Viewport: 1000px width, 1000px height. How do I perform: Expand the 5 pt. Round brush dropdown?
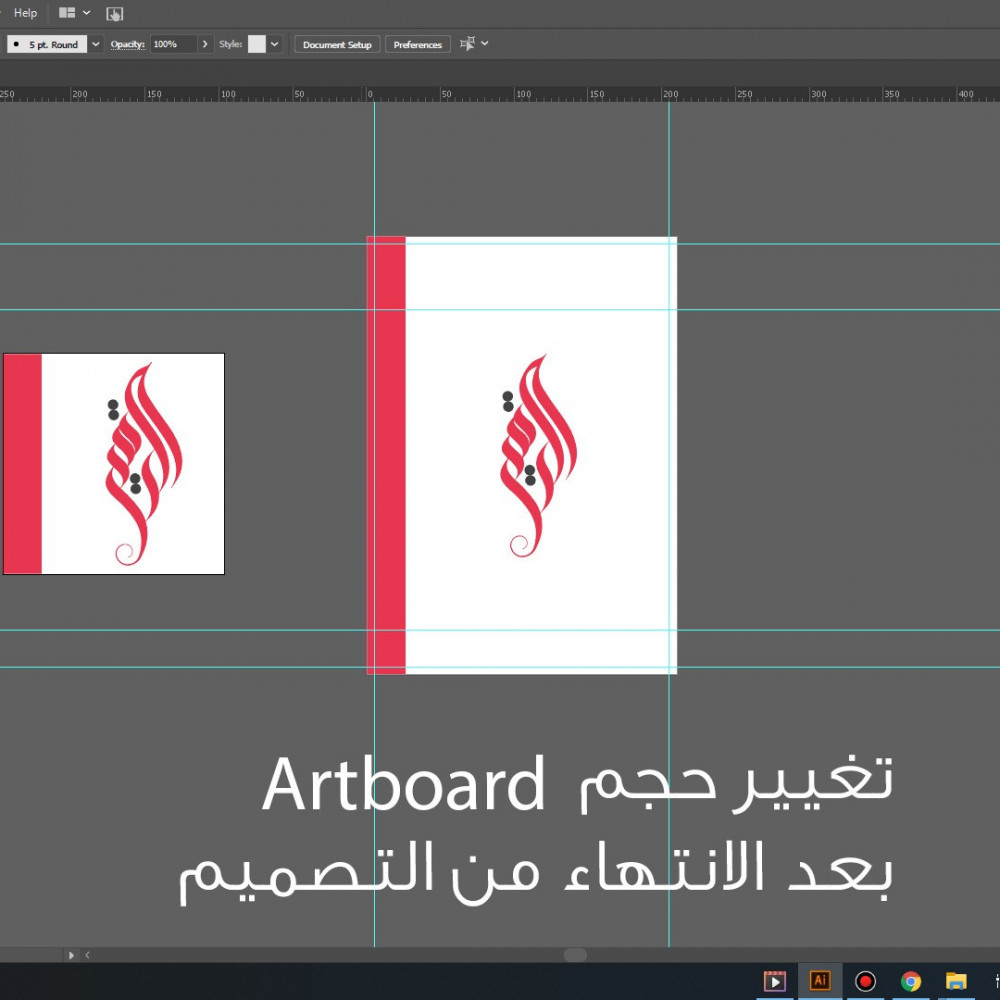coord(94,44)
